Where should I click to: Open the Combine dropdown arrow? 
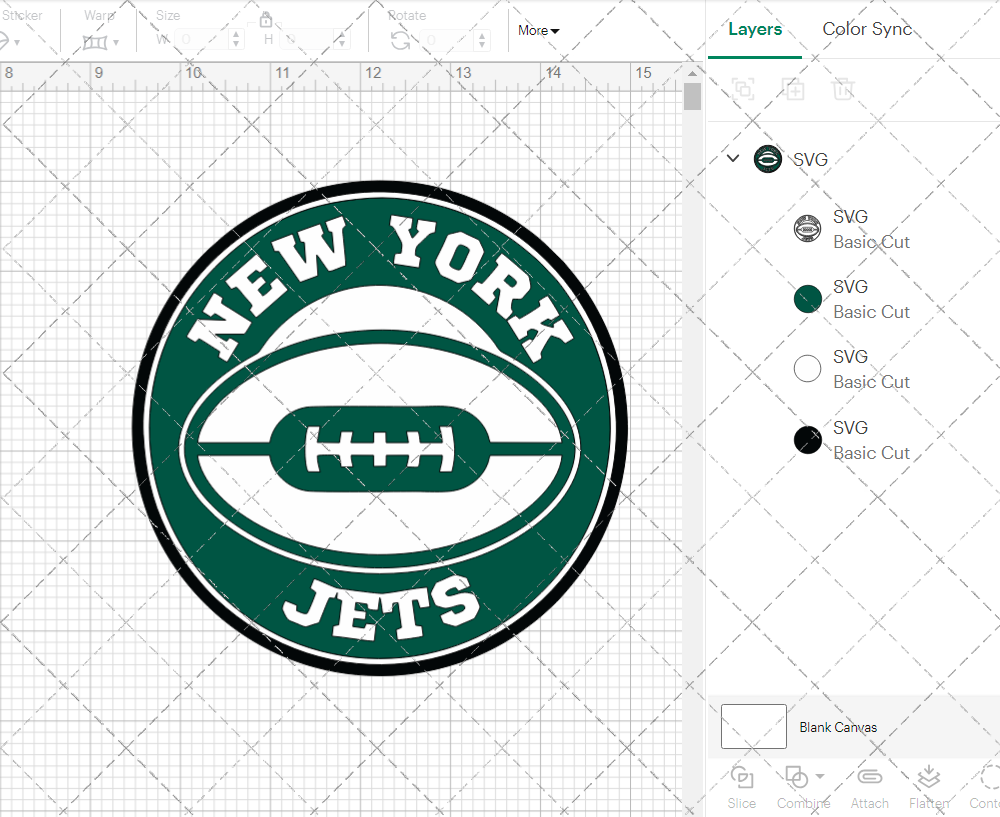click(820, 776)
